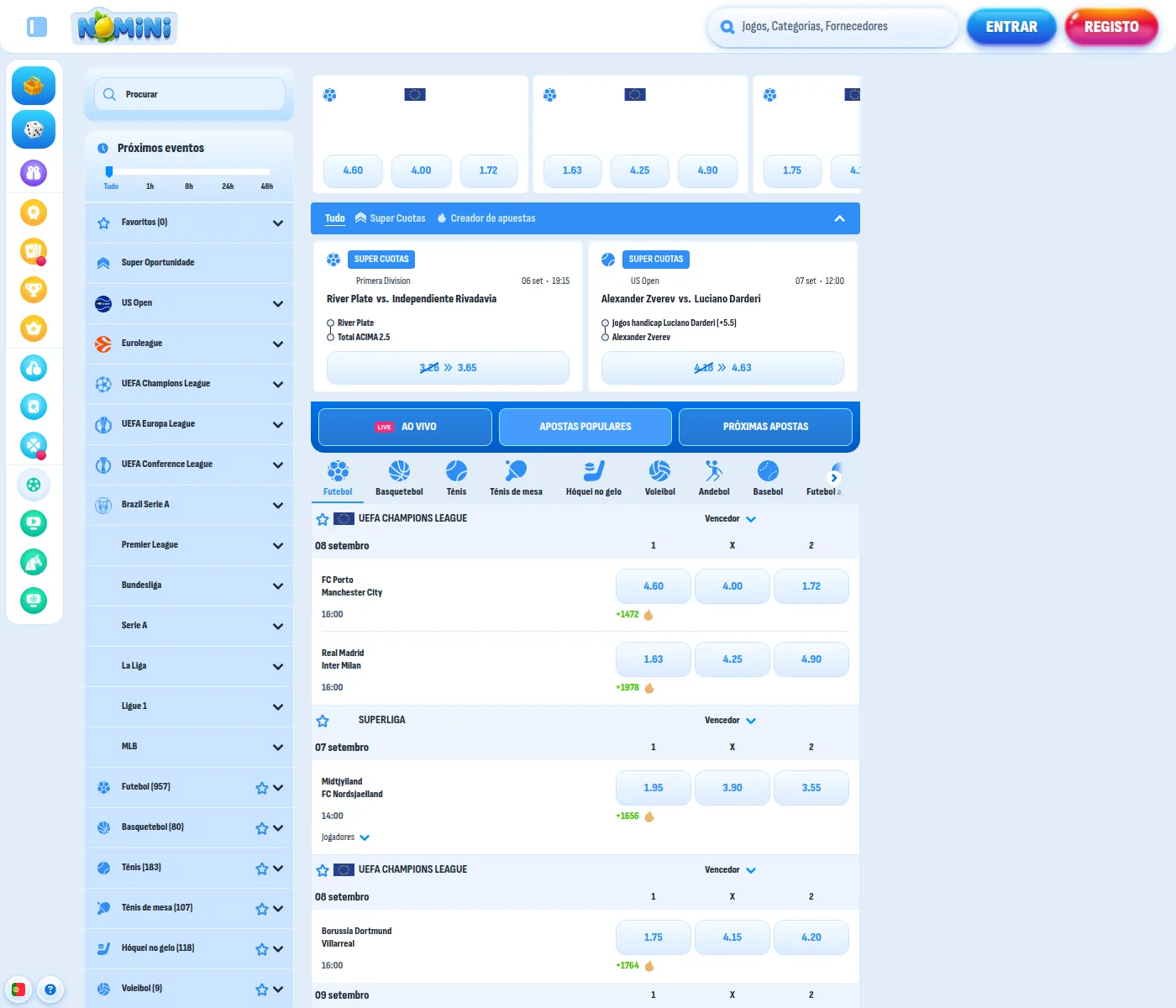Click the orange crown VIP icon
The width and height of the screenshot is (1176, 1008).
point(34,328)
